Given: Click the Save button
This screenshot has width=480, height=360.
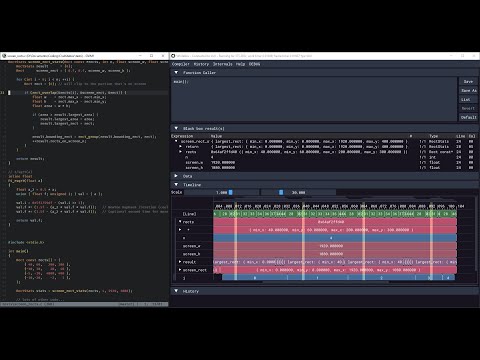Looking at the screenshot, I should 468,81.
